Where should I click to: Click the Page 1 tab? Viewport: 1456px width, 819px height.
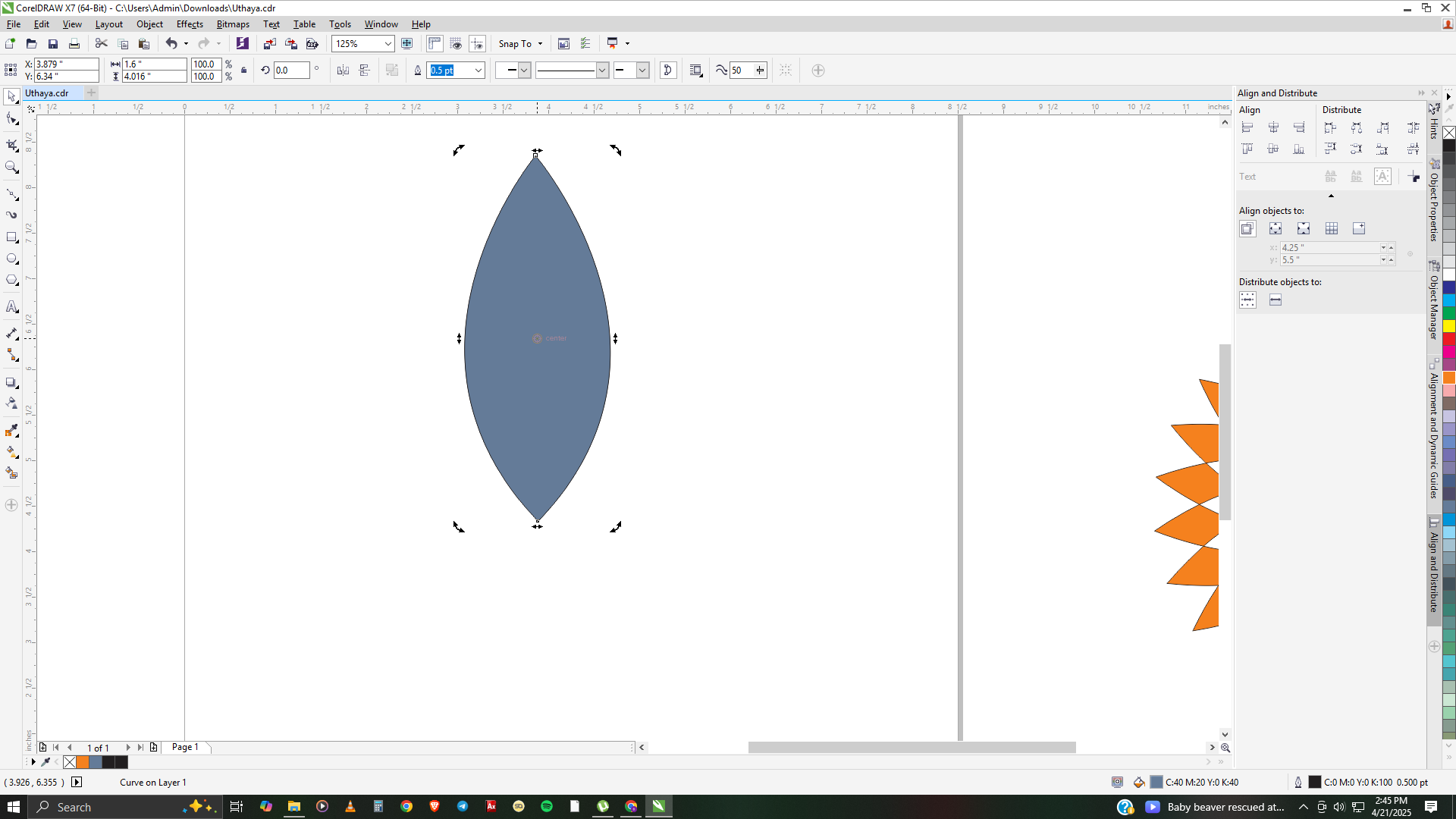tap(185, 747)
